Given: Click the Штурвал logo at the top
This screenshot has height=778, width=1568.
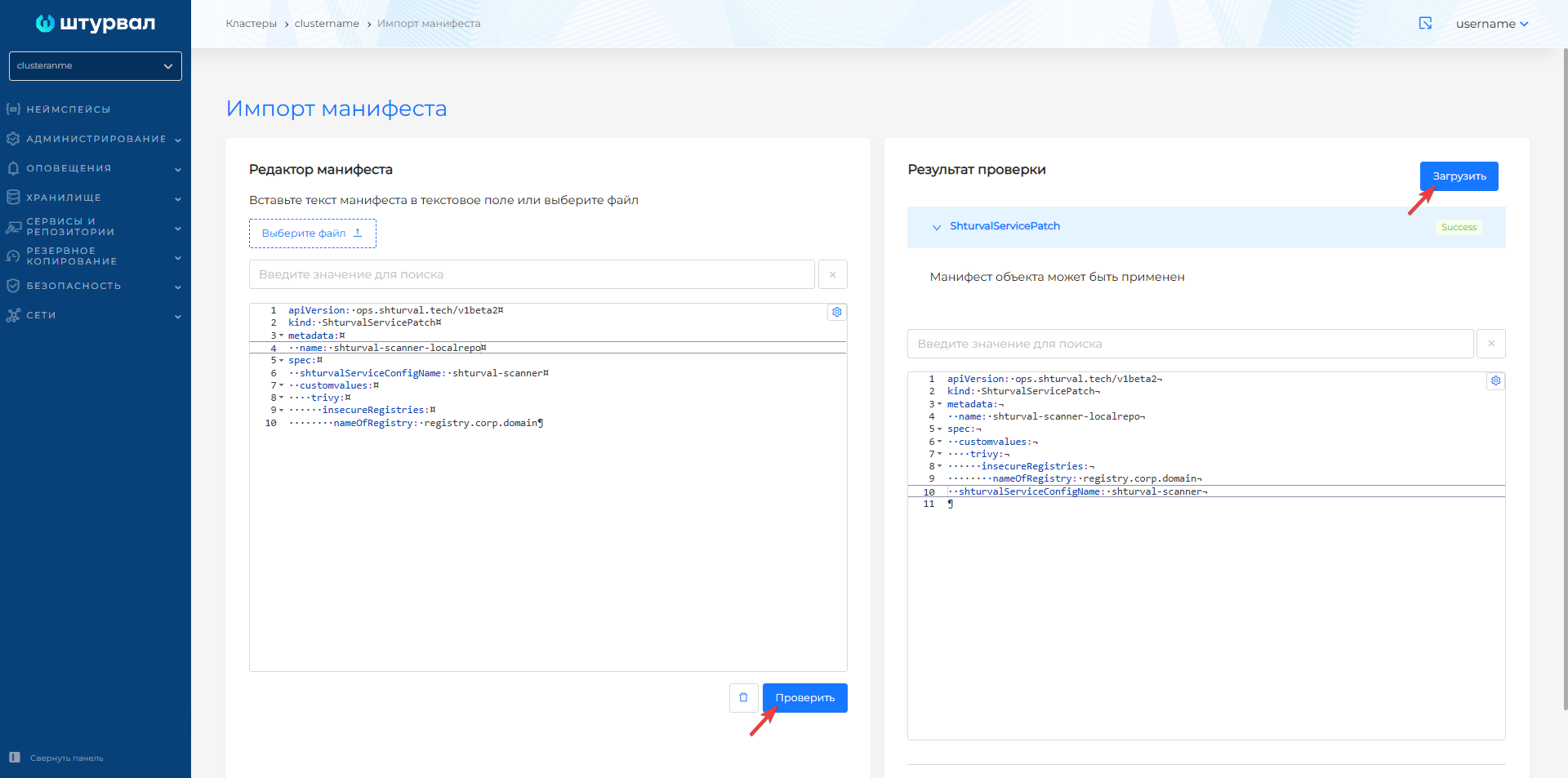Looking at the screenshot, I should (95, 24).
